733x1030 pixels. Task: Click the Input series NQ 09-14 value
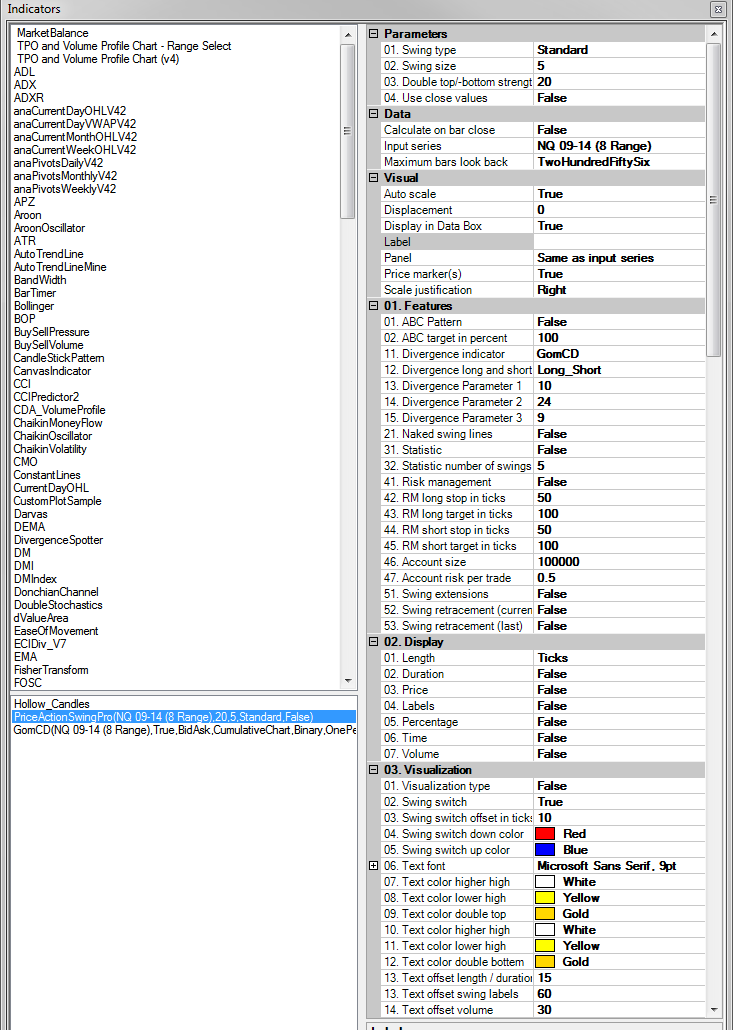619,146
